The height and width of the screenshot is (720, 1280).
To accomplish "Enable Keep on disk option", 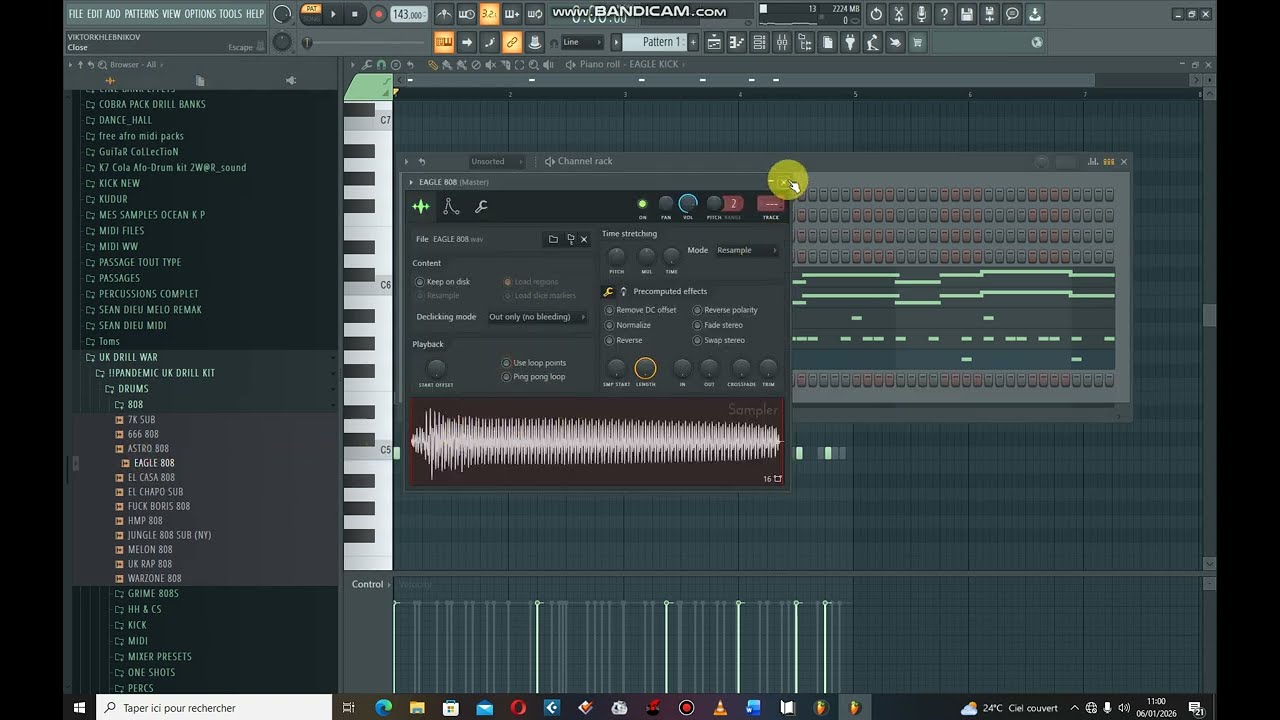I will [x=443, y=282].
